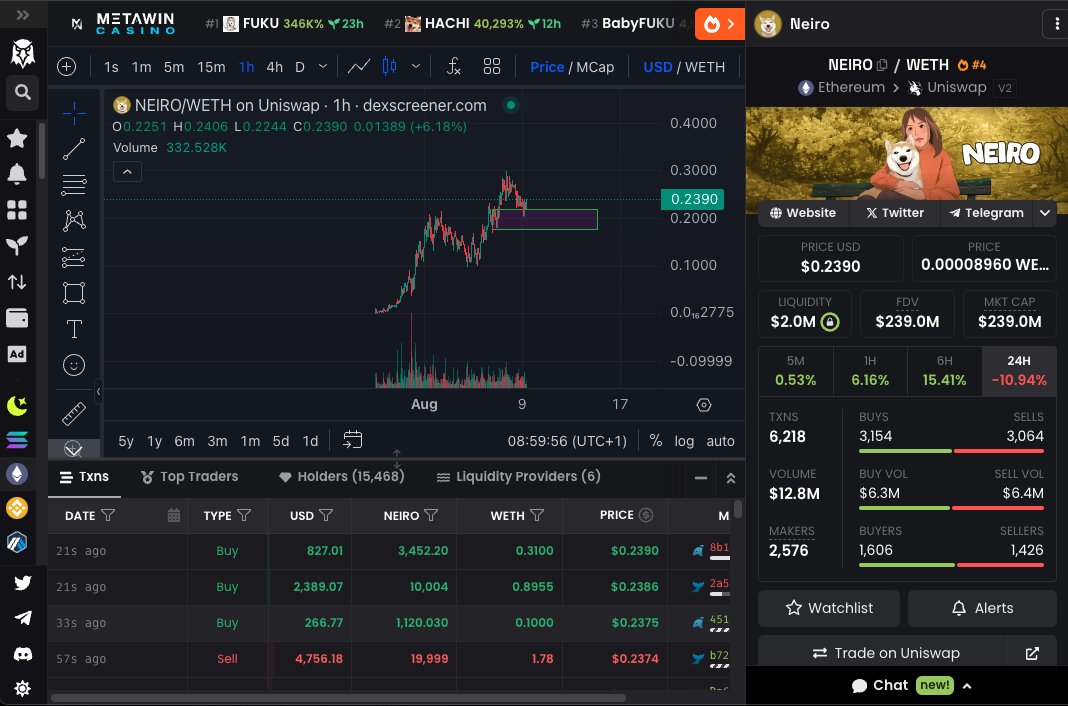Image resolution: width=1068 pixels, height=706 pixels.
Task: Open the Neiro Website link
Action: coord(803,213)
